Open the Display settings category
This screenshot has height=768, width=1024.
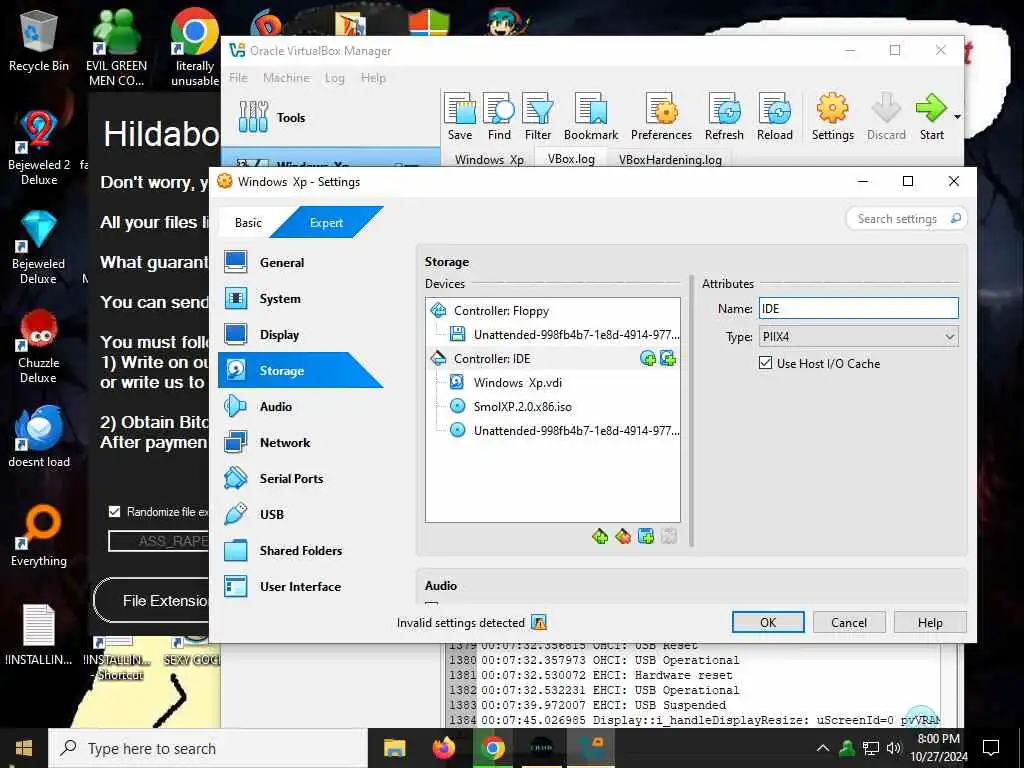point(300,334)
